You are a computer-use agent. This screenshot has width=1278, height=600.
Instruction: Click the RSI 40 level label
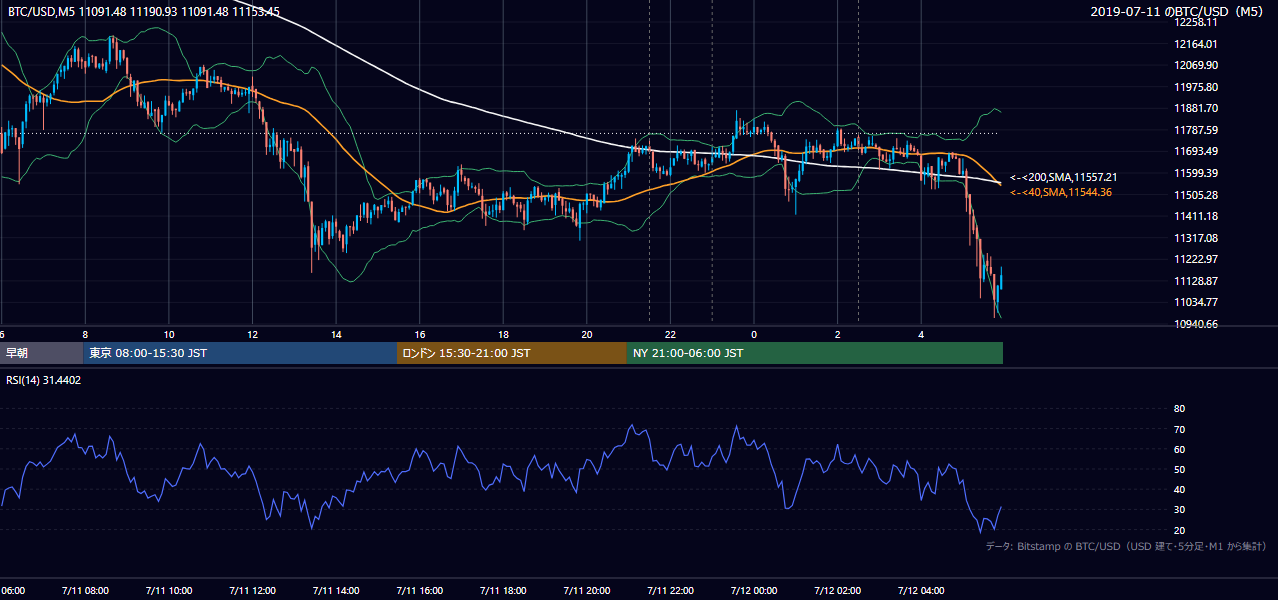[1179, 489]
